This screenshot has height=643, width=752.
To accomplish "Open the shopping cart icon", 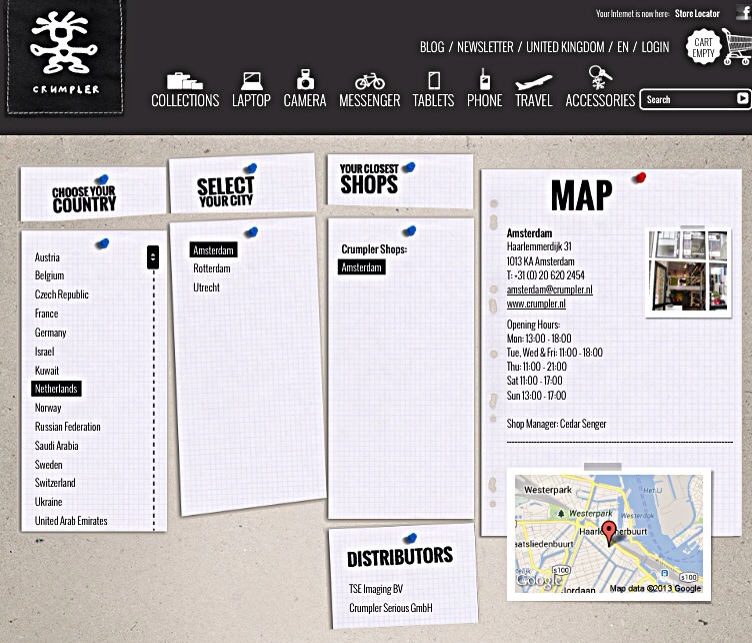I will click(x=736, y=46).
